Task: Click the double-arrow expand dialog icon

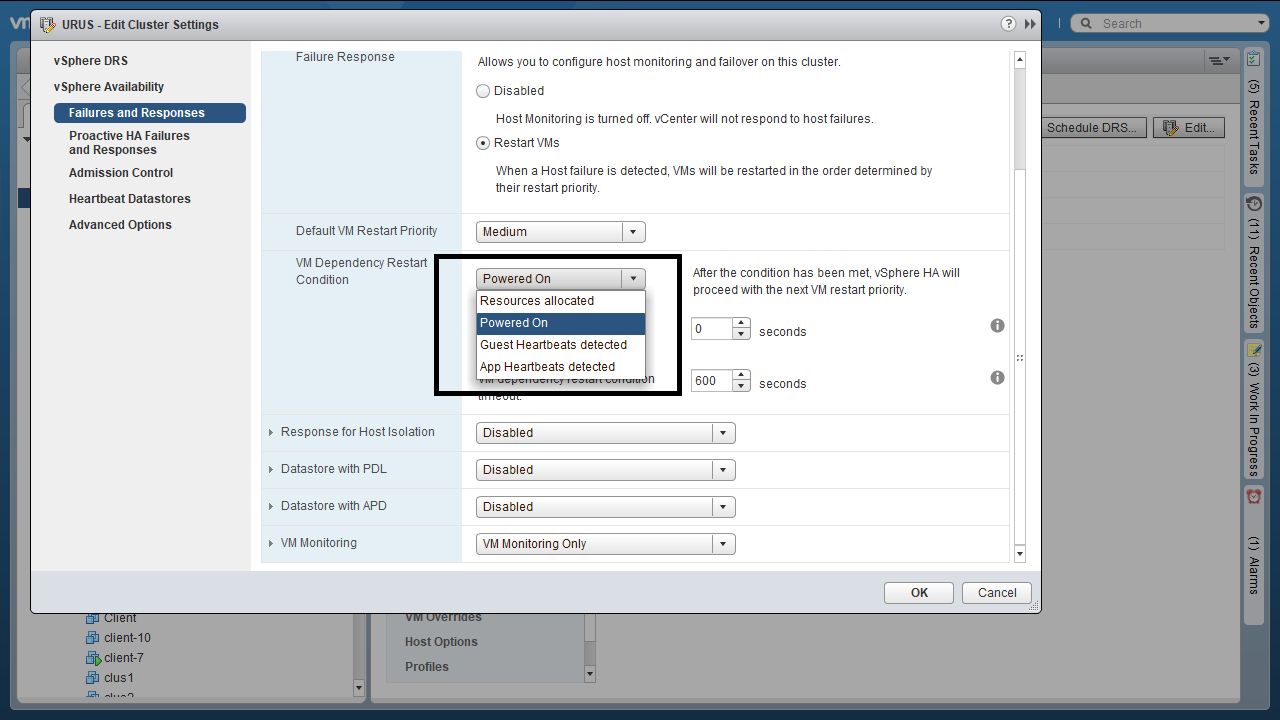Action: pos(1030,24)
